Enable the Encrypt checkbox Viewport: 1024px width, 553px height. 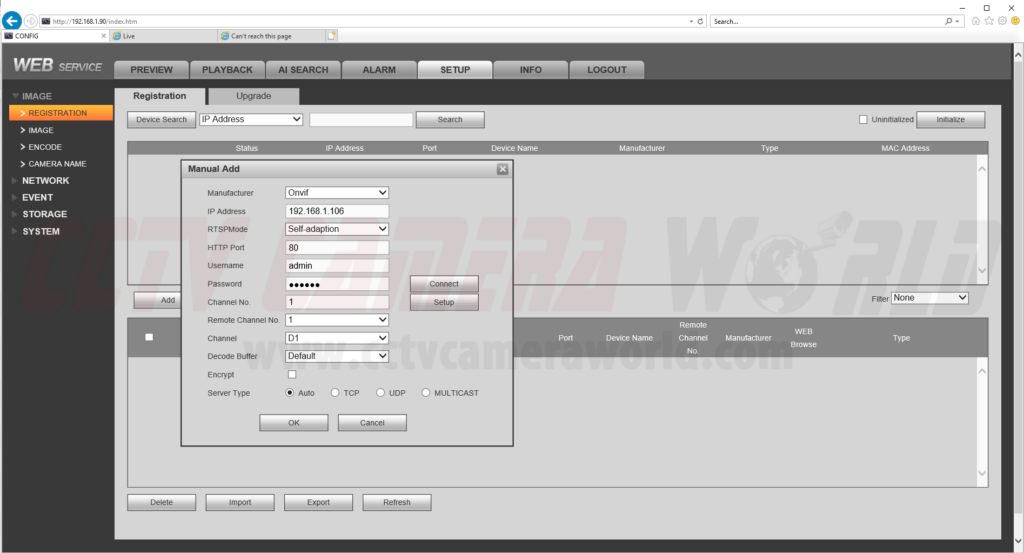pyautogui.click(x=292, y=375)
